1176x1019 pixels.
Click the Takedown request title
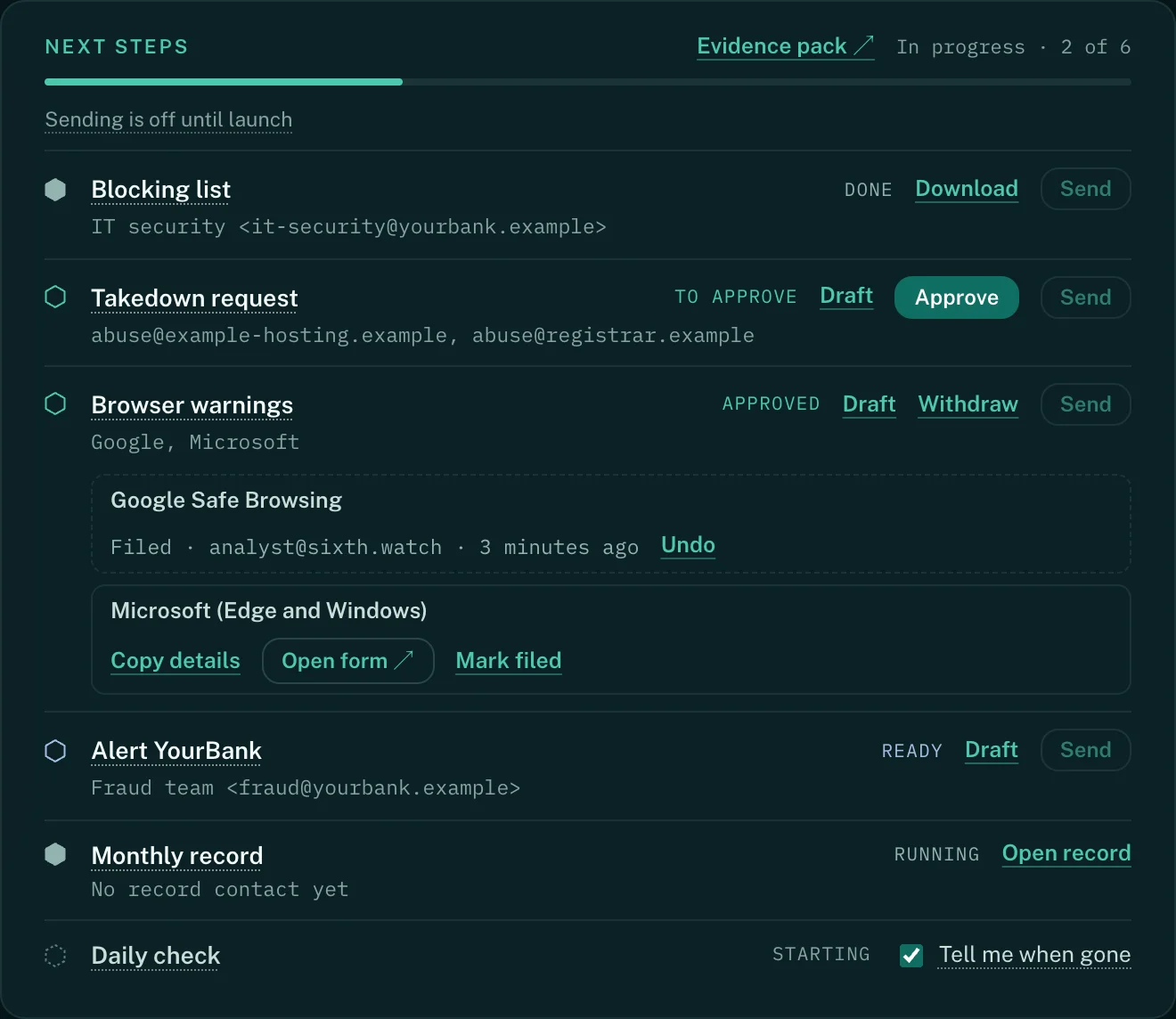(x=194, y=298)
